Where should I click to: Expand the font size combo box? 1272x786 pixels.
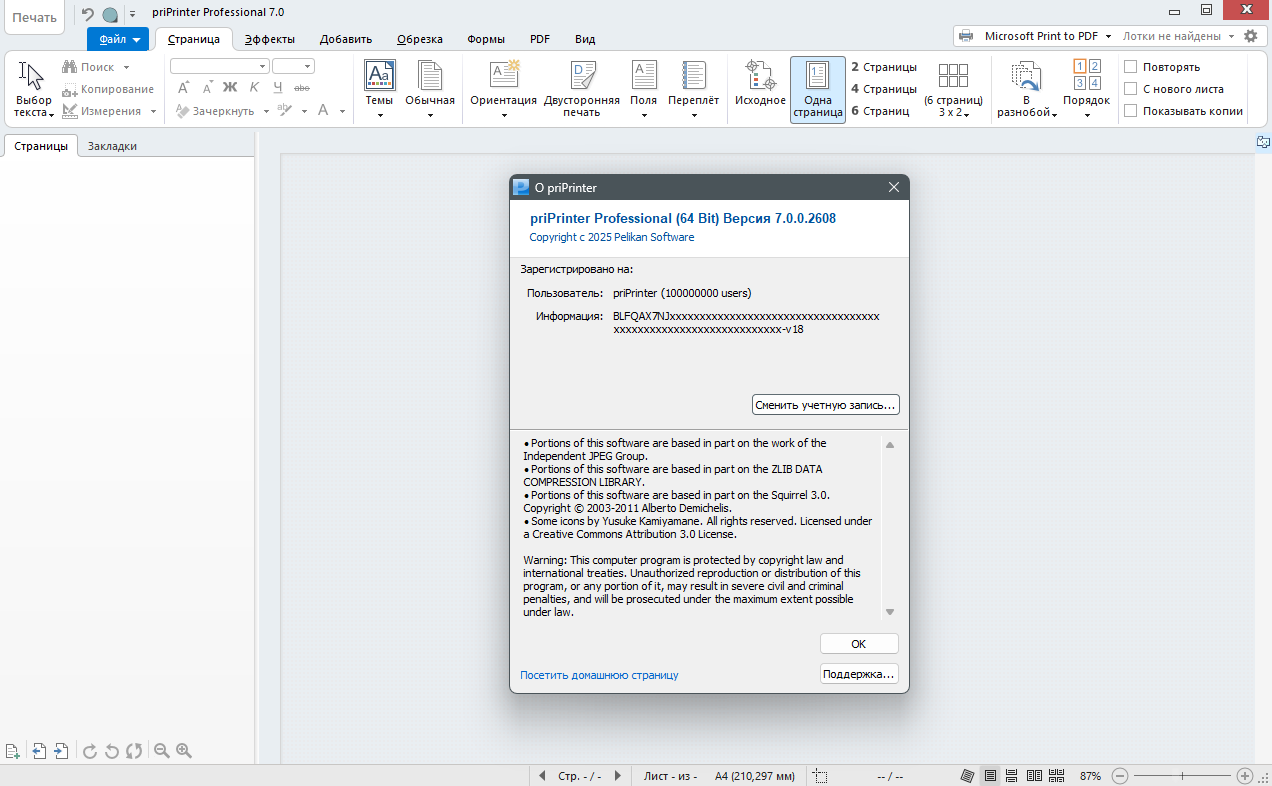307,66
